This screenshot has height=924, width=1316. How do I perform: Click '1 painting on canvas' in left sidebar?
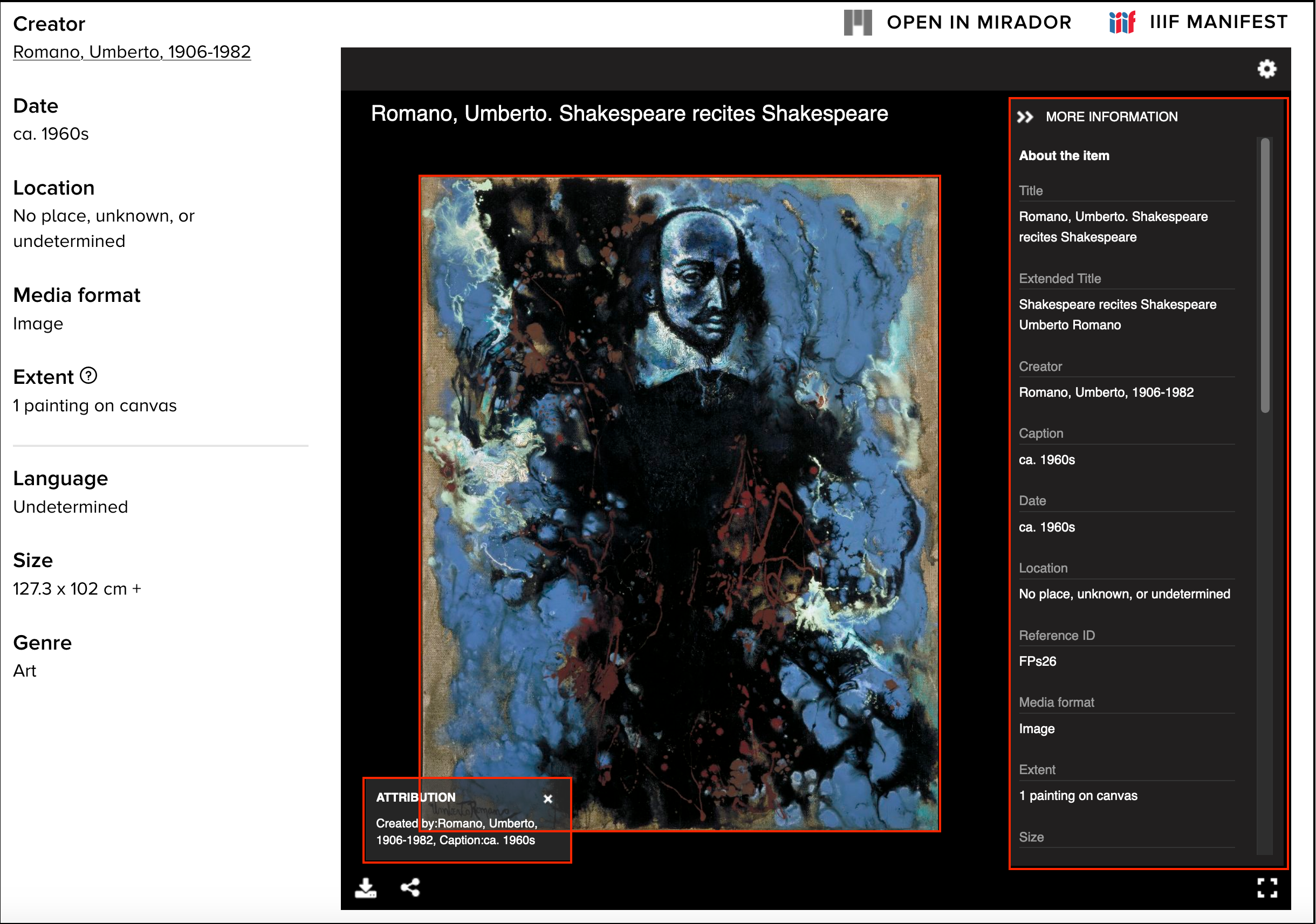point(95,405)
